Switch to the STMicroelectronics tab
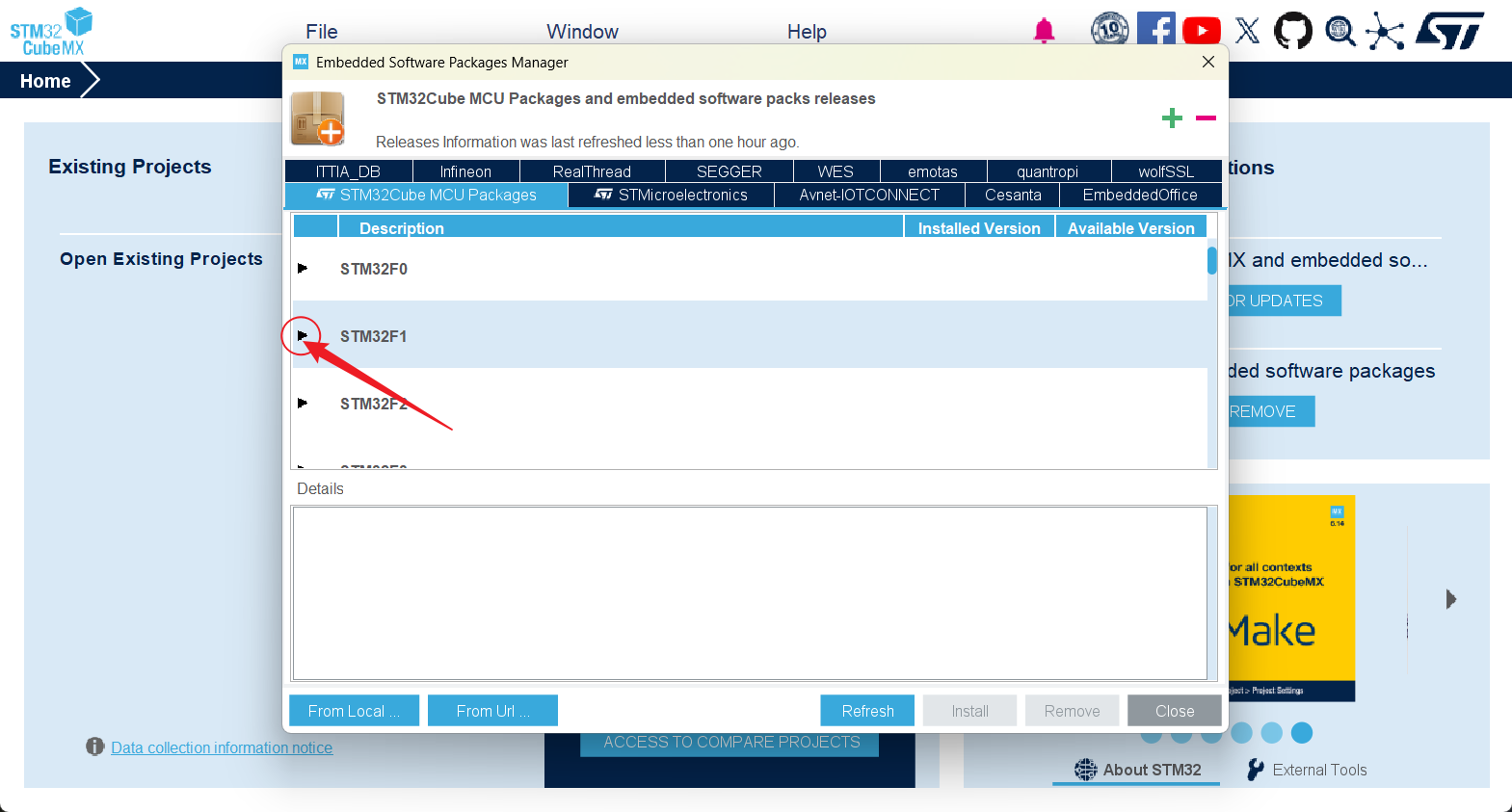The image size is (1512, 812). pos(672,195)
